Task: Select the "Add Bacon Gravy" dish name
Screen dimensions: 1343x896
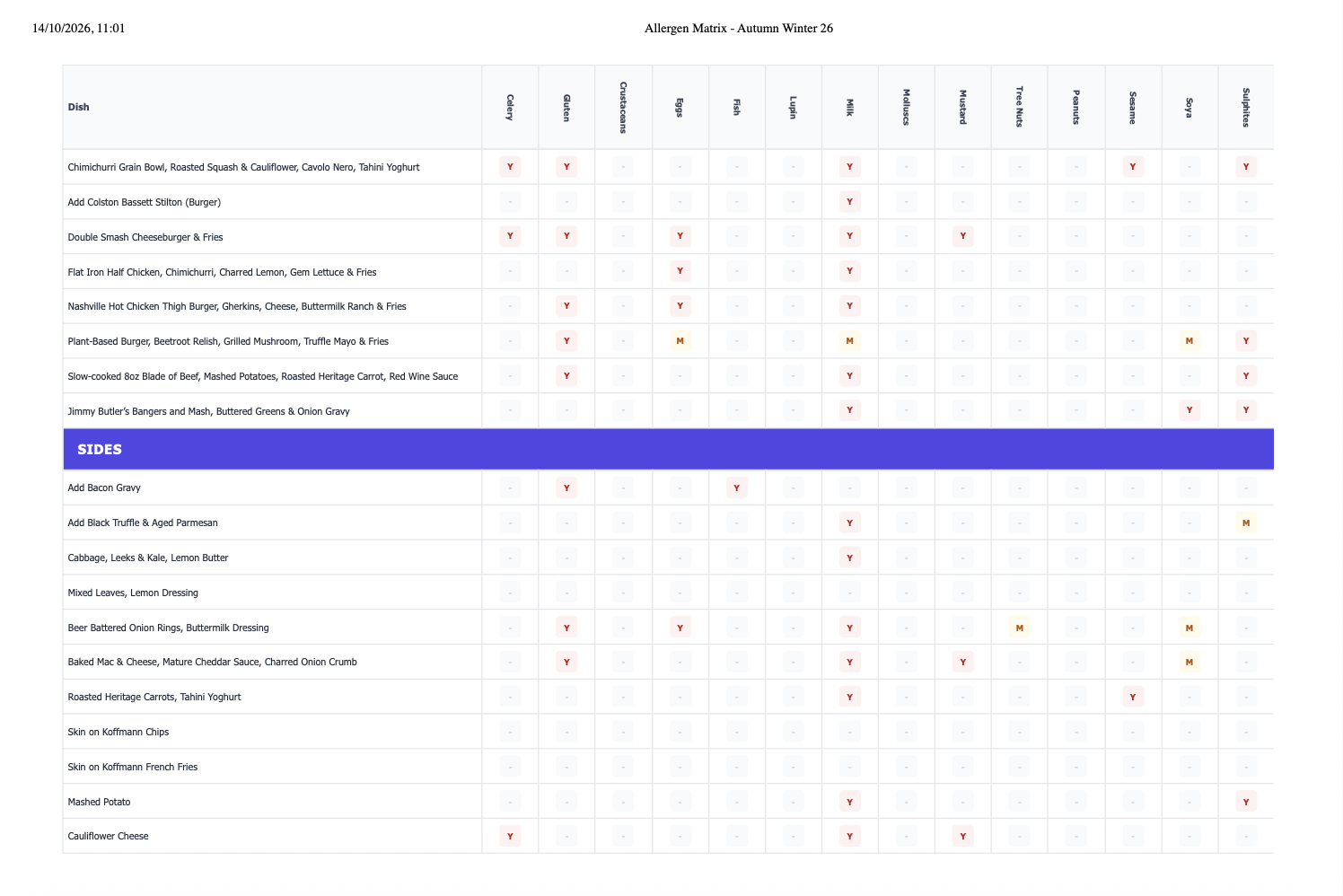Action: (x=104, y=488)
